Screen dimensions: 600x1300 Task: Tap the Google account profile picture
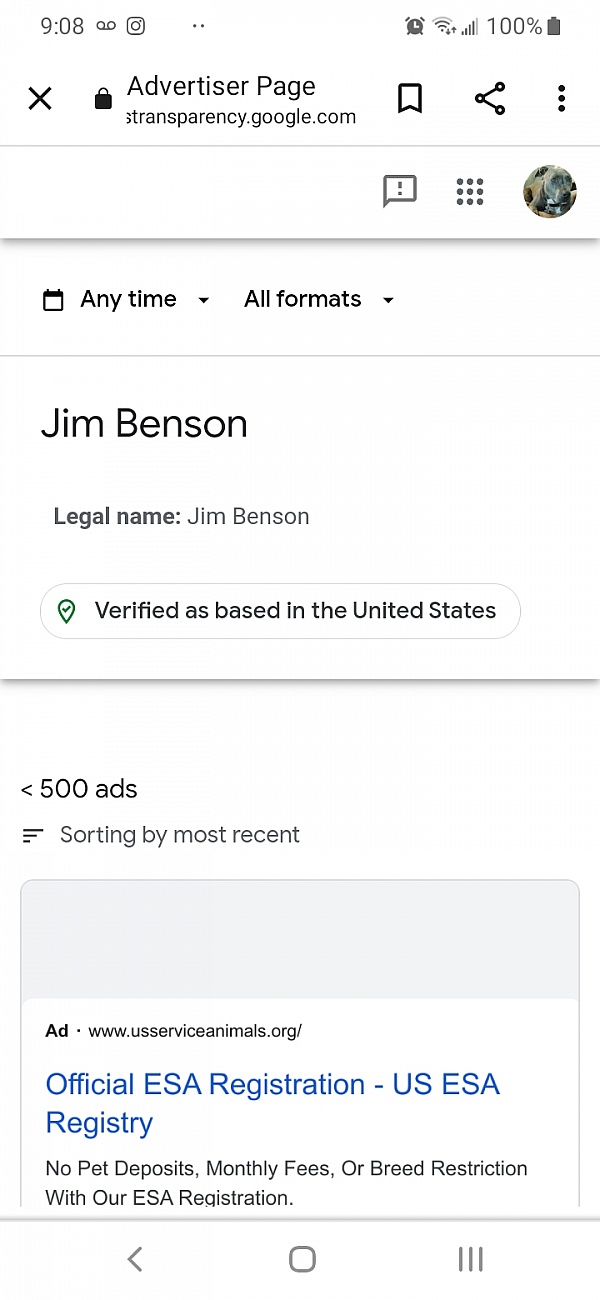[x=550, y=191]
